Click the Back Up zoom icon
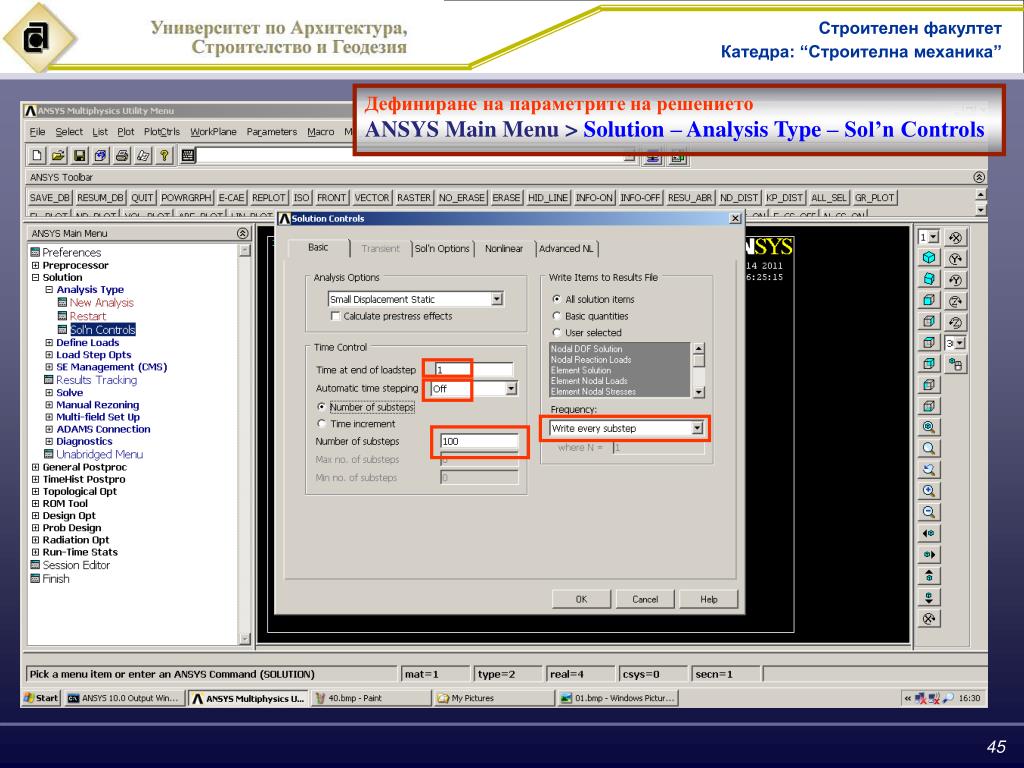The width and height of the screenshot is (1024, 768). 929,470
